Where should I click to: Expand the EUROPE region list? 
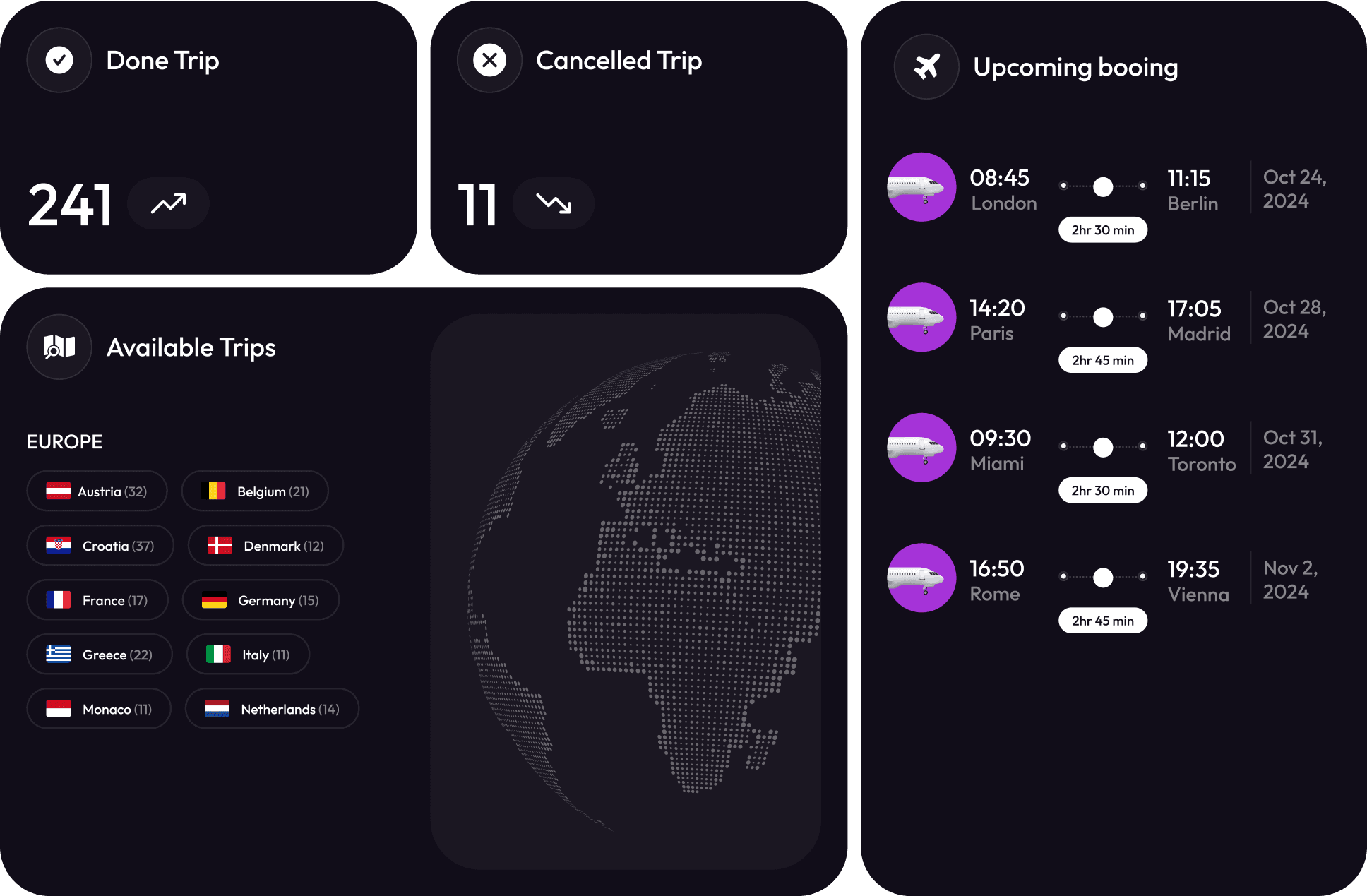tap(64, 441)
